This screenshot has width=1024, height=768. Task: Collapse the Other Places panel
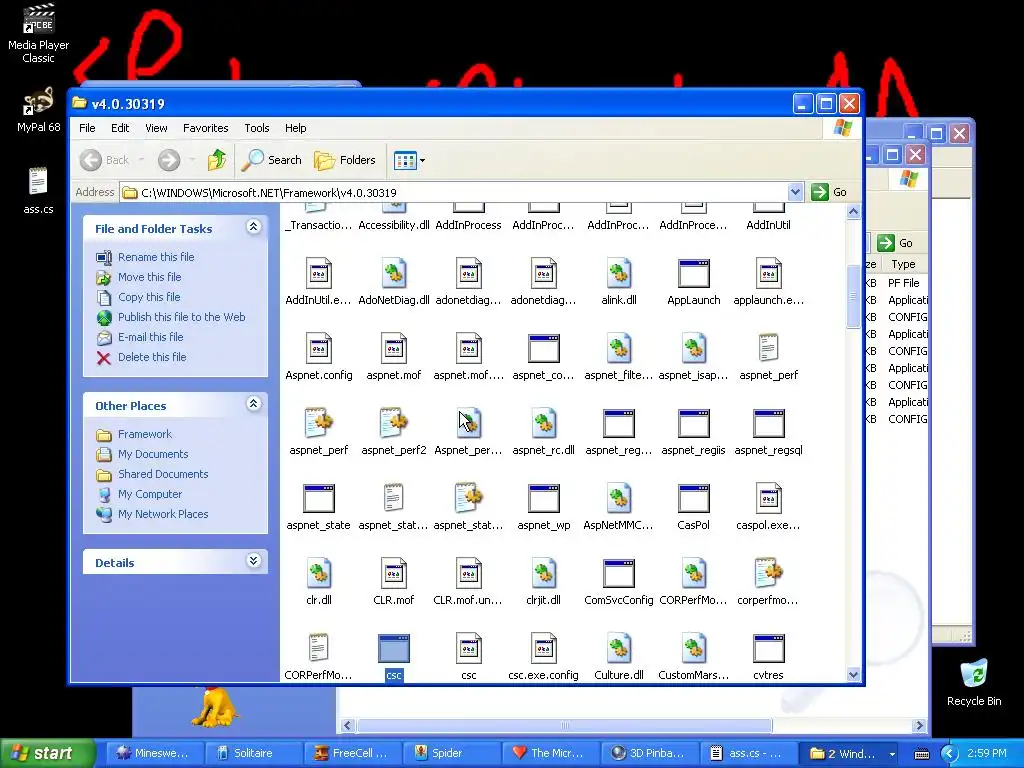pos(253,404)
